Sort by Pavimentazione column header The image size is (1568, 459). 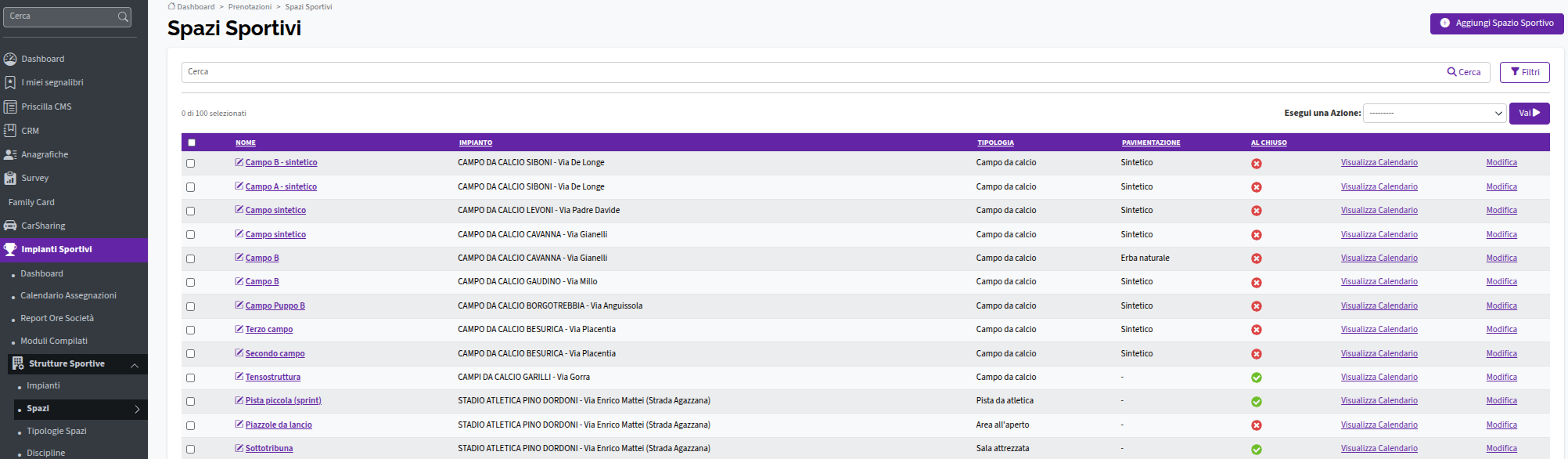[1151, 143]
